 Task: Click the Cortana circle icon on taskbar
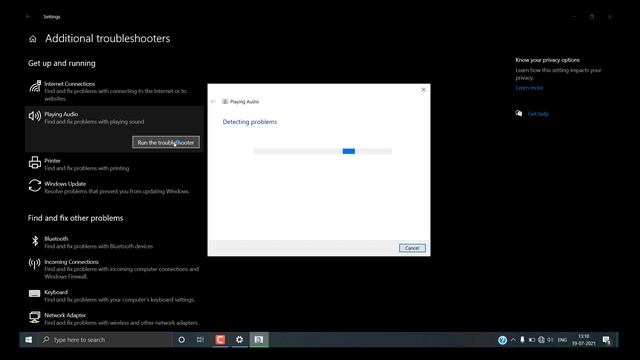tap(182, 340)
